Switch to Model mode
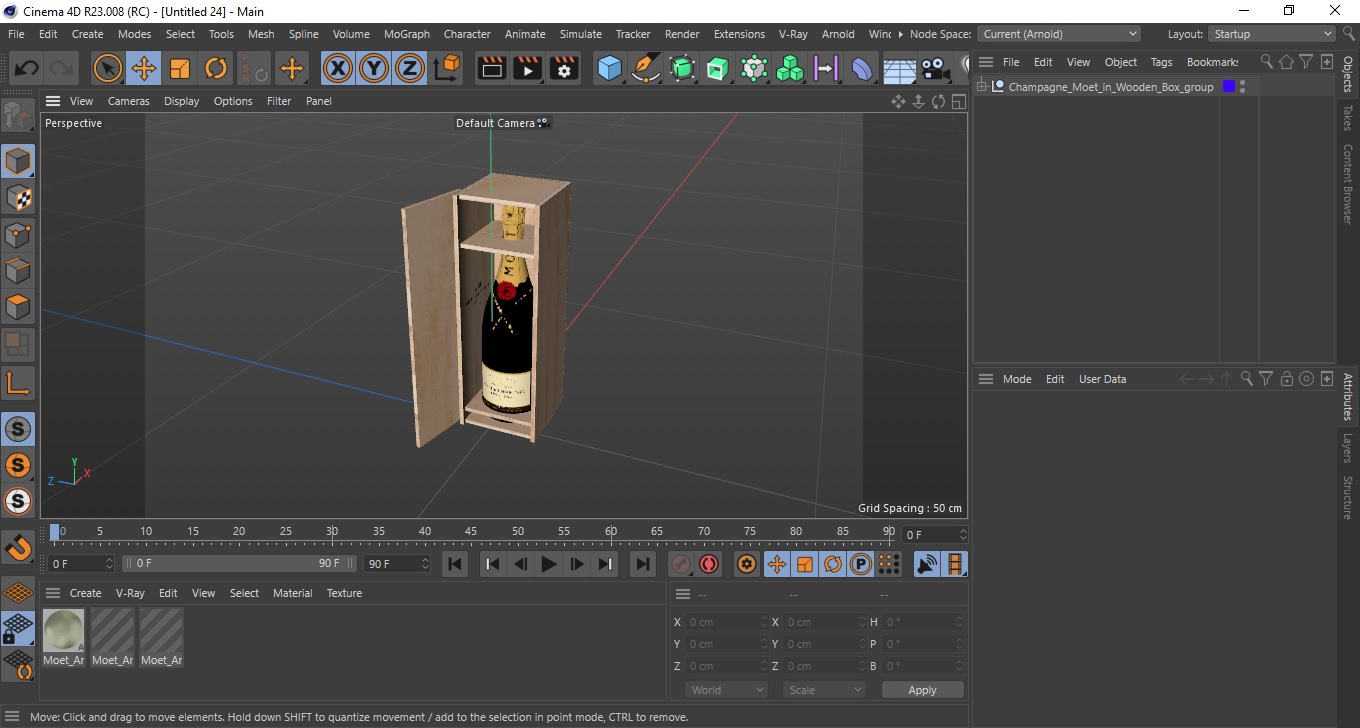The image size is (1360, 728). click(x=18, y=161)
